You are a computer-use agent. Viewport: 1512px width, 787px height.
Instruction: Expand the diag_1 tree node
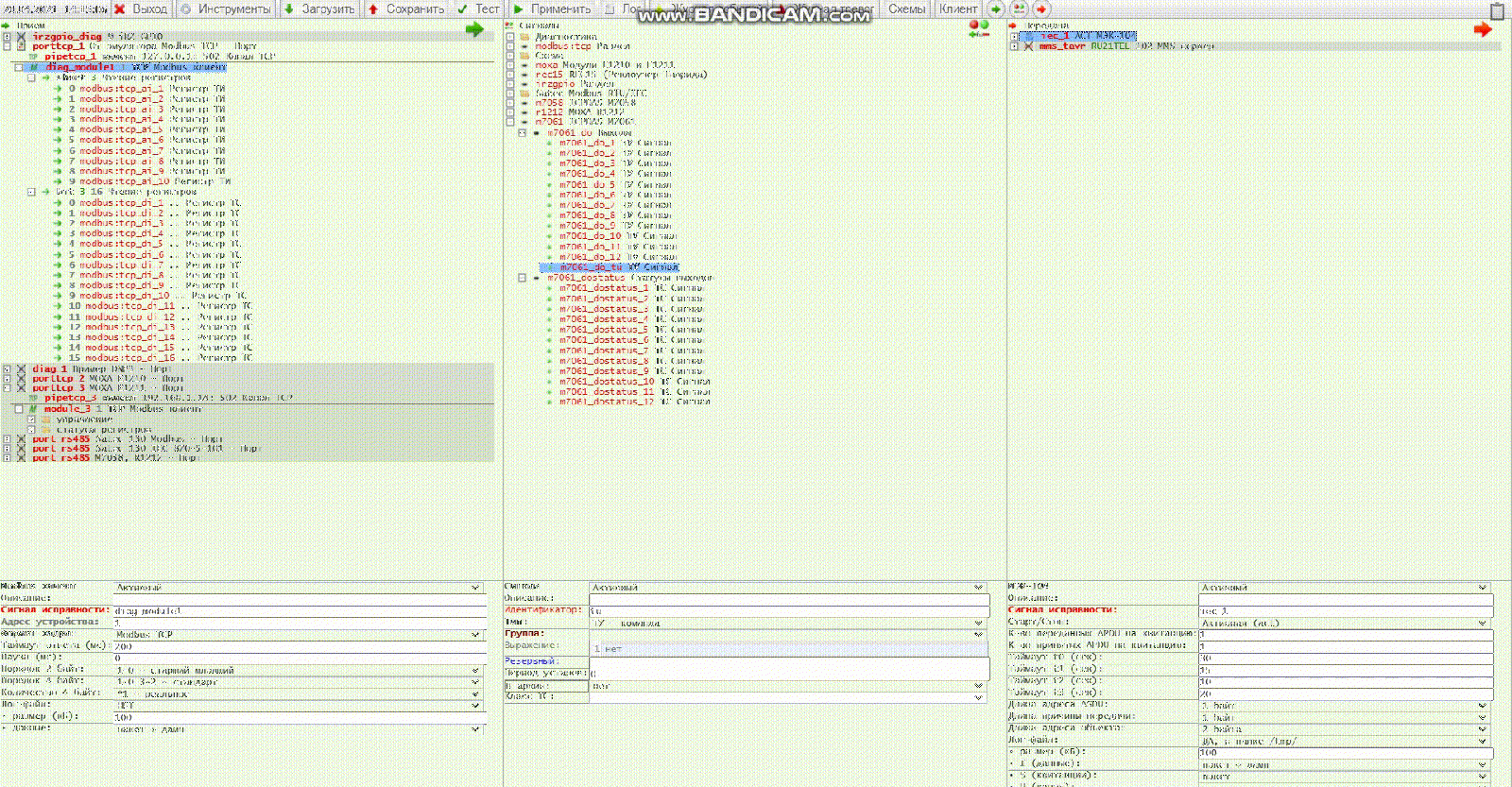click(7, 368)
